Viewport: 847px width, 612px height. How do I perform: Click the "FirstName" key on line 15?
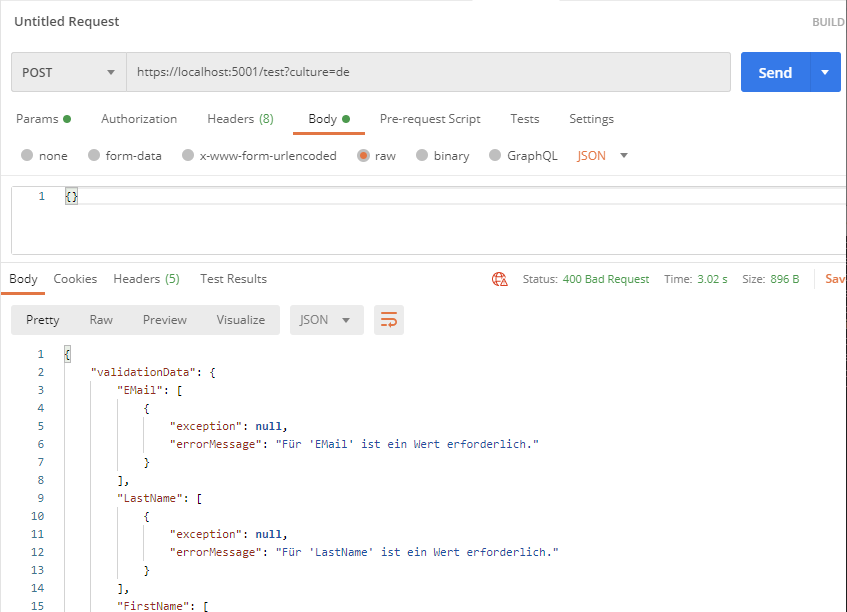tap(153, 606)
